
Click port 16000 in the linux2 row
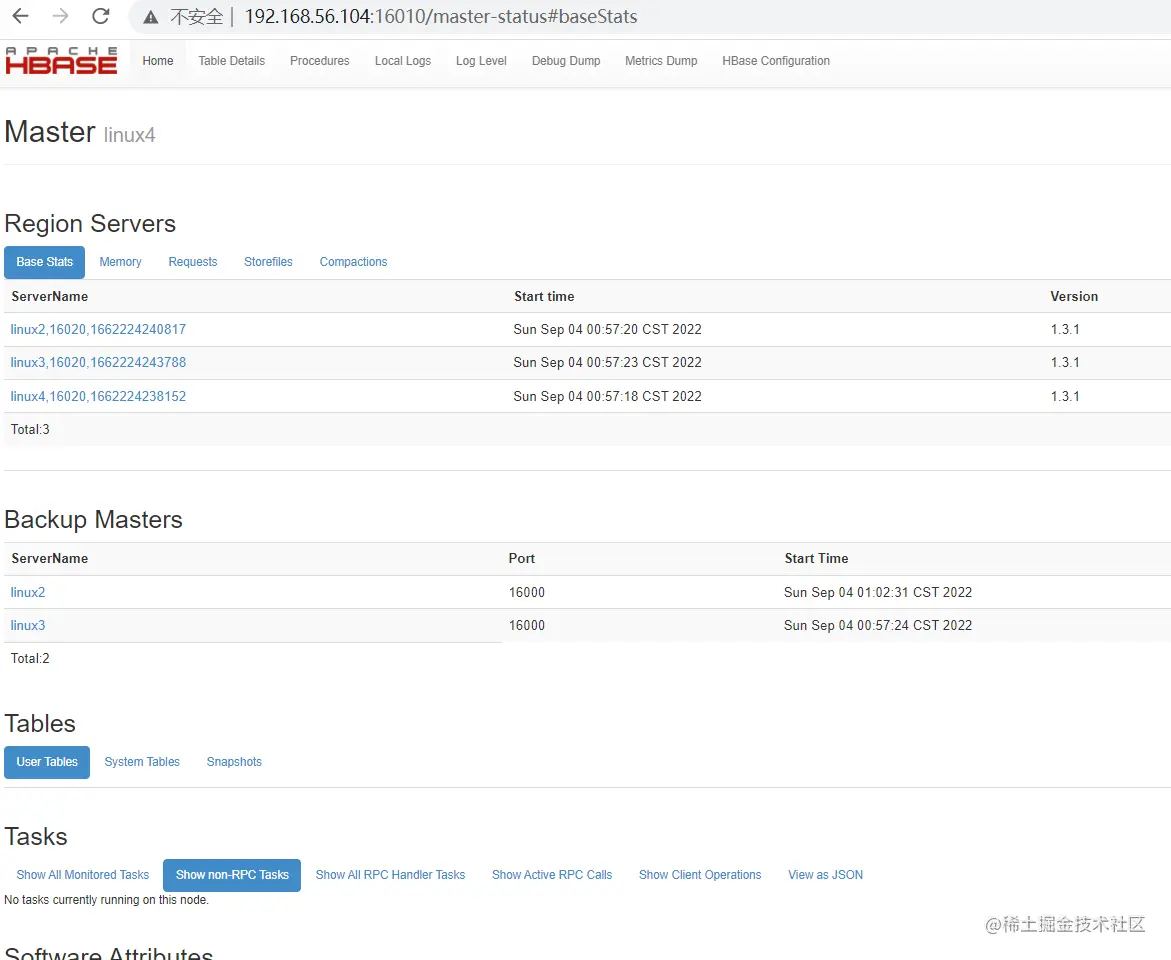[527, 592]
